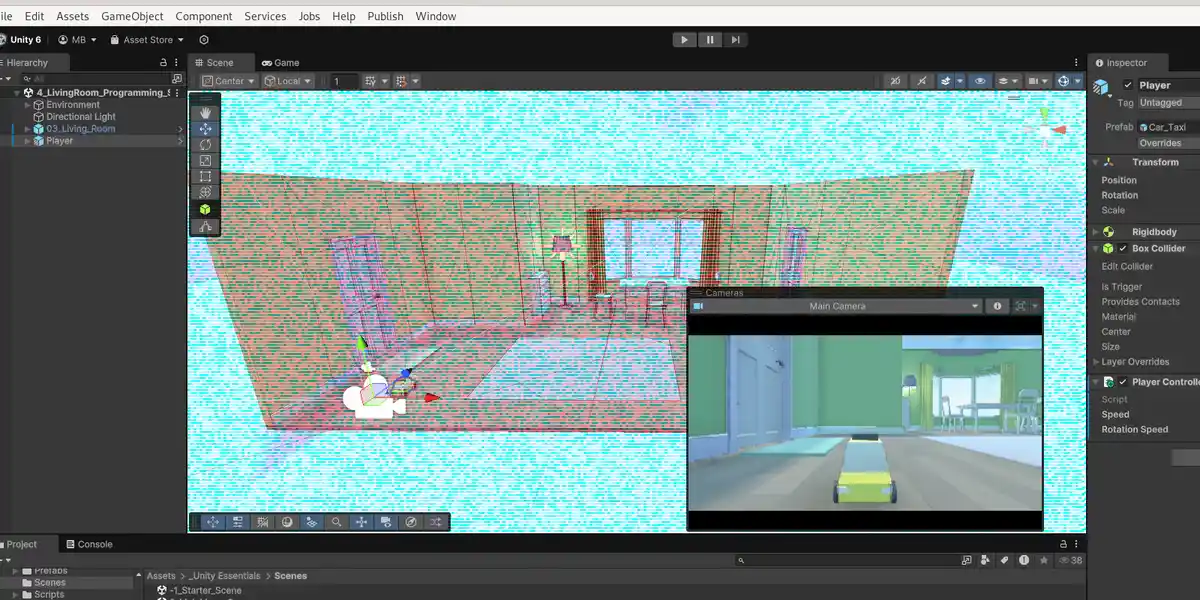
Task: Open the Local handle rotation dropdown
Action: (289, 81)
